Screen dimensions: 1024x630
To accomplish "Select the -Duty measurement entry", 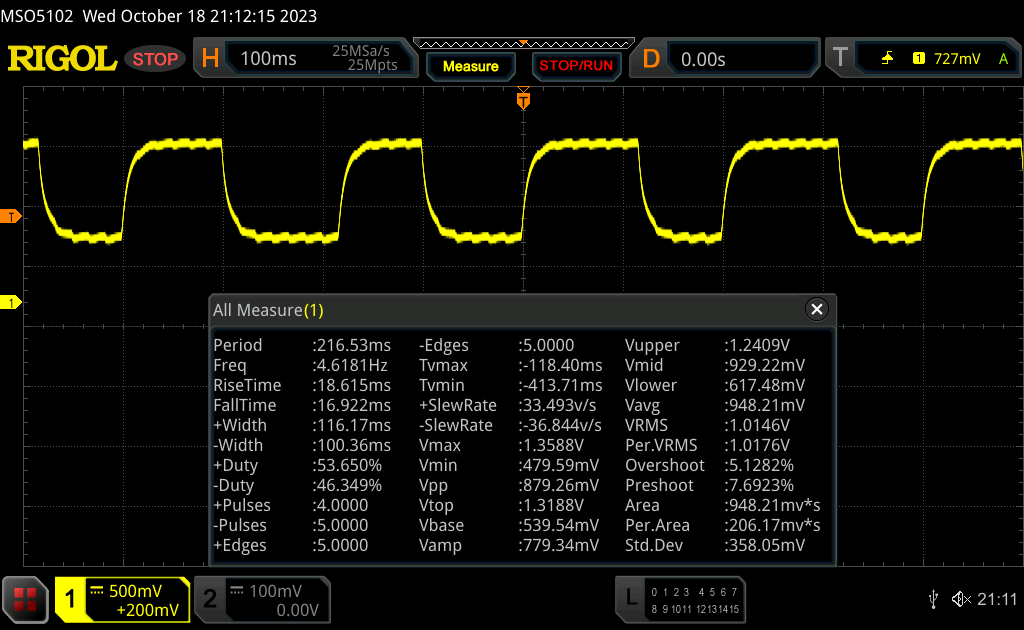I will coord(298,485).
